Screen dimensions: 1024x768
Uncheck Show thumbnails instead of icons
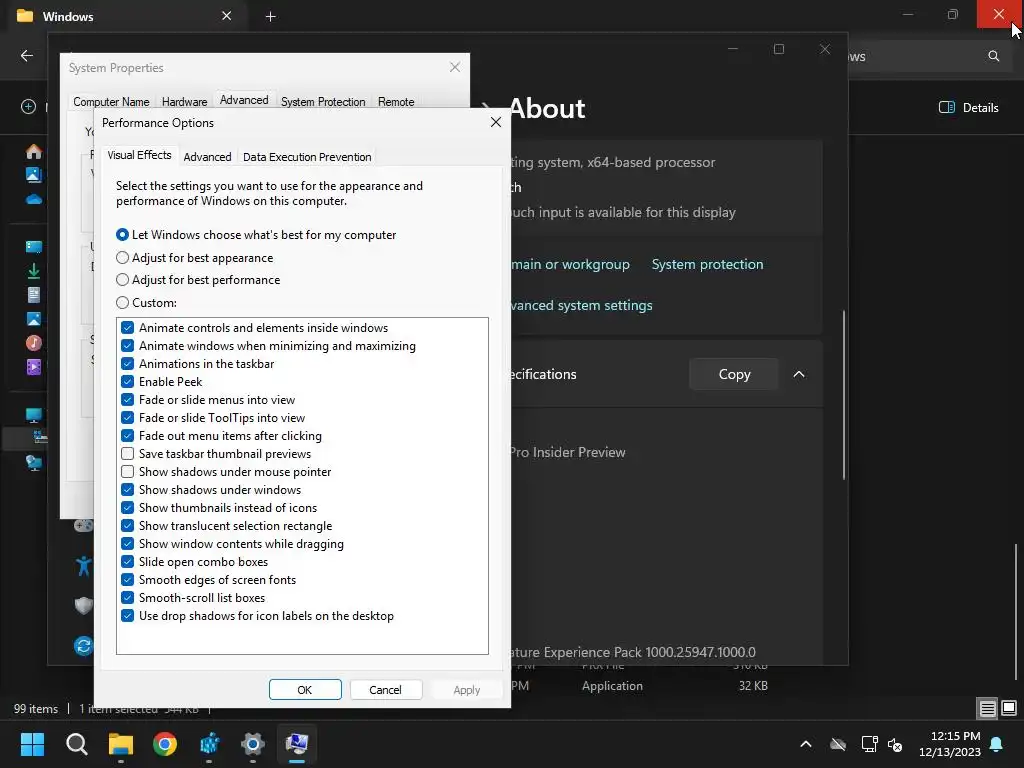point(127,507)
